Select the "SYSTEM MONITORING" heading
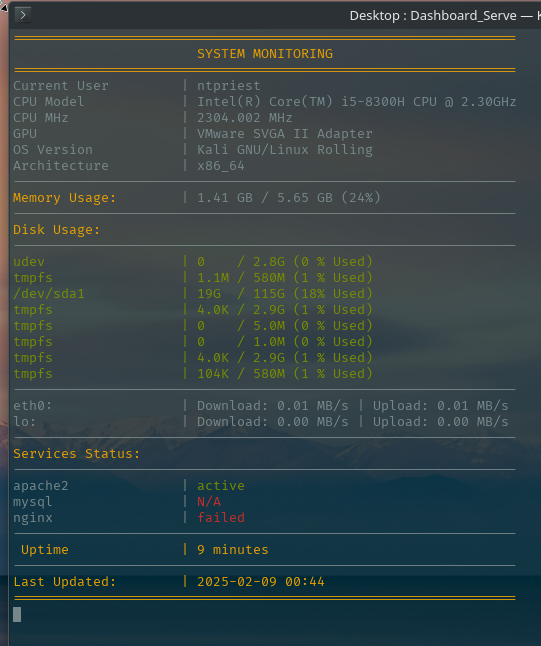This screenshot has width=541, height=646. click(x=265, y=54)
